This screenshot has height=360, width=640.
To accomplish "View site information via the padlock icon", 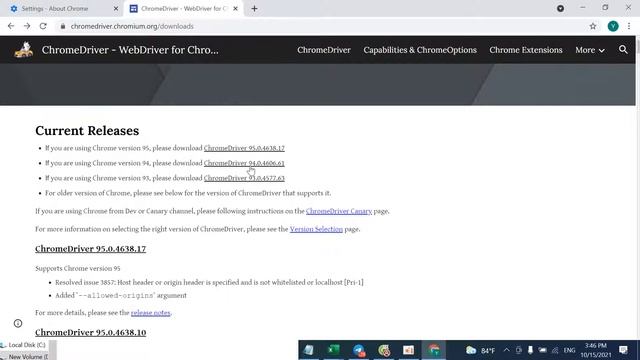I will [x=62, y=26].
